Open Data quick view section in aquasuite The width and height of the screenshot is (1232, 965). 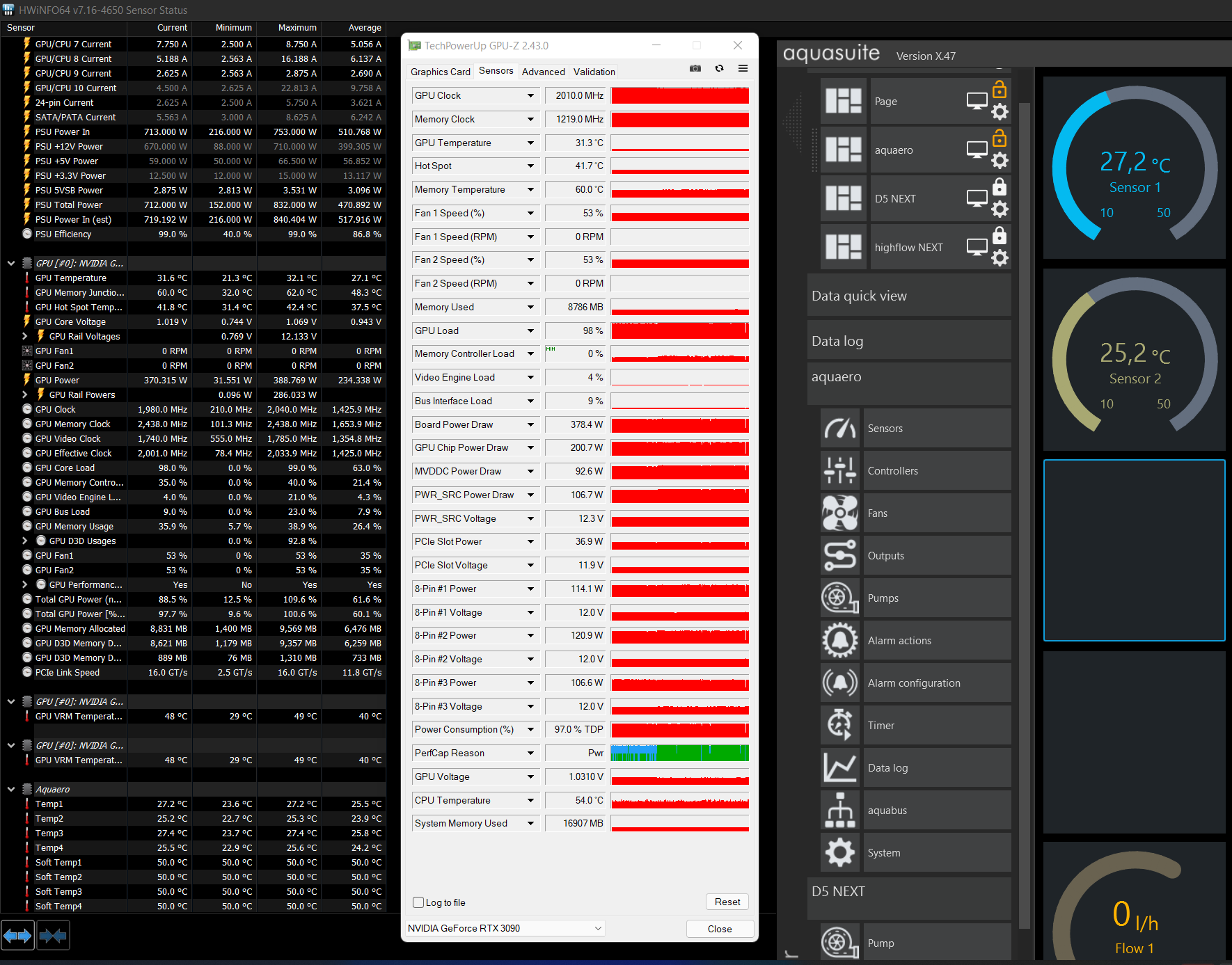click(x=909, y=296)
